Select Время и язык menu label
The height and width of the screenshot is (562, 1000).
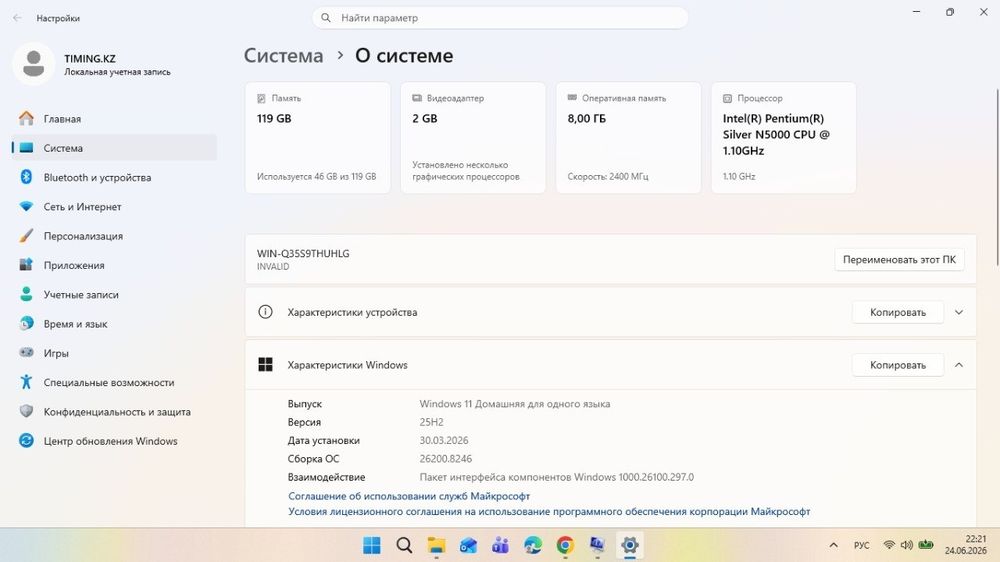pos(75,324)
